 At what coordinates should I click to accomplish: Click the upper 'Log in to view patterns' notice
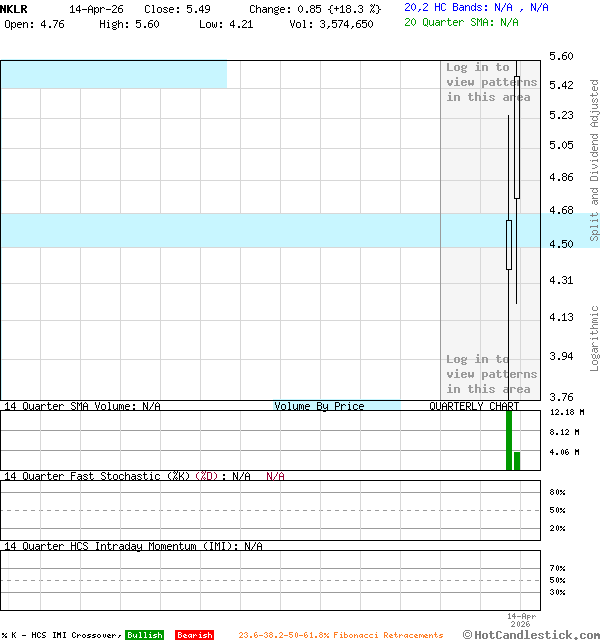[491, 82]
